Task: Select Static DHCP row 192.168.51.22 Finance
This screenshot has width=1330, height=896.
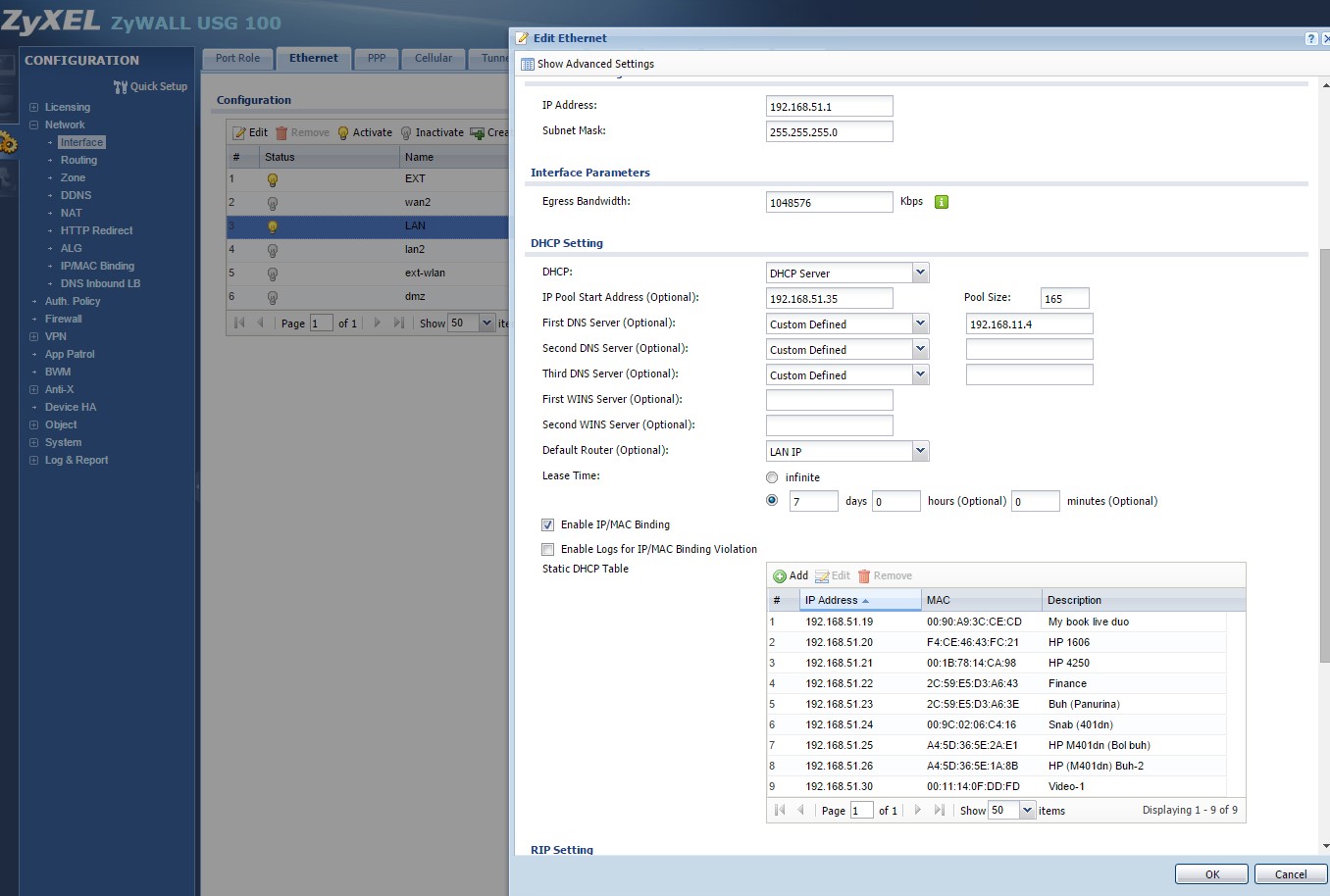Action: (997, 683)
